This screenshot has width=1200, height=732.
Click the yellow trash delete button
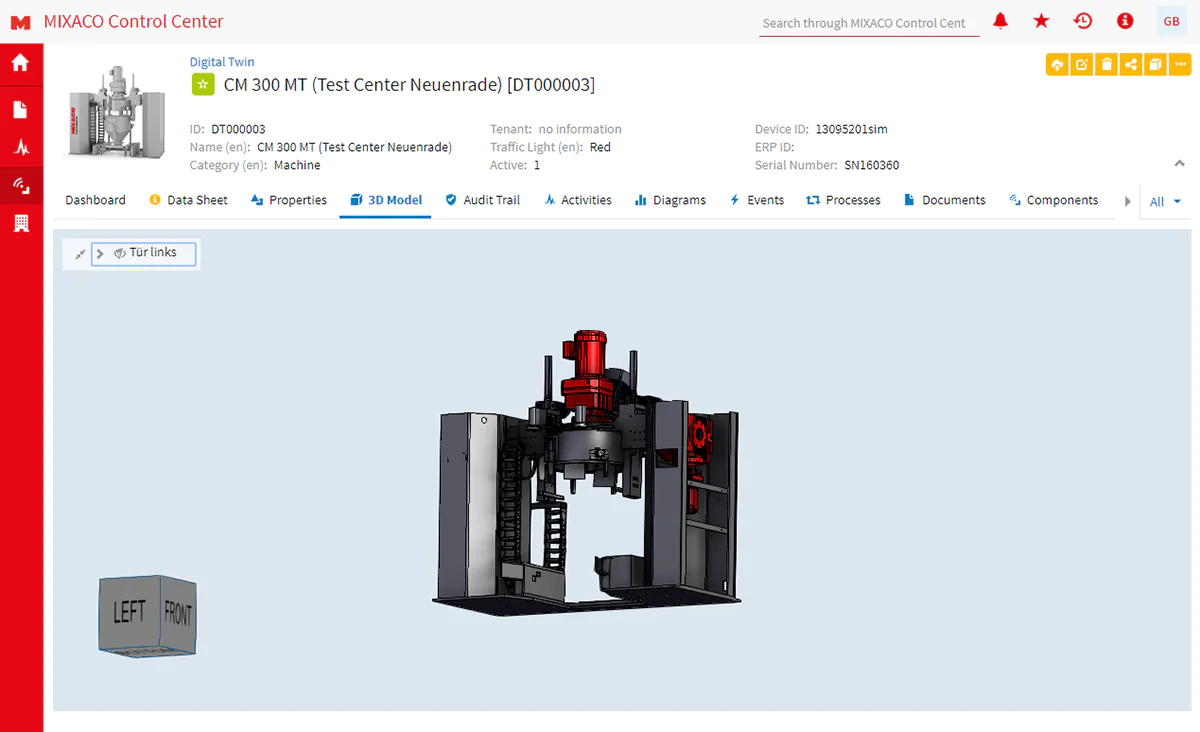click(1106, 65)
